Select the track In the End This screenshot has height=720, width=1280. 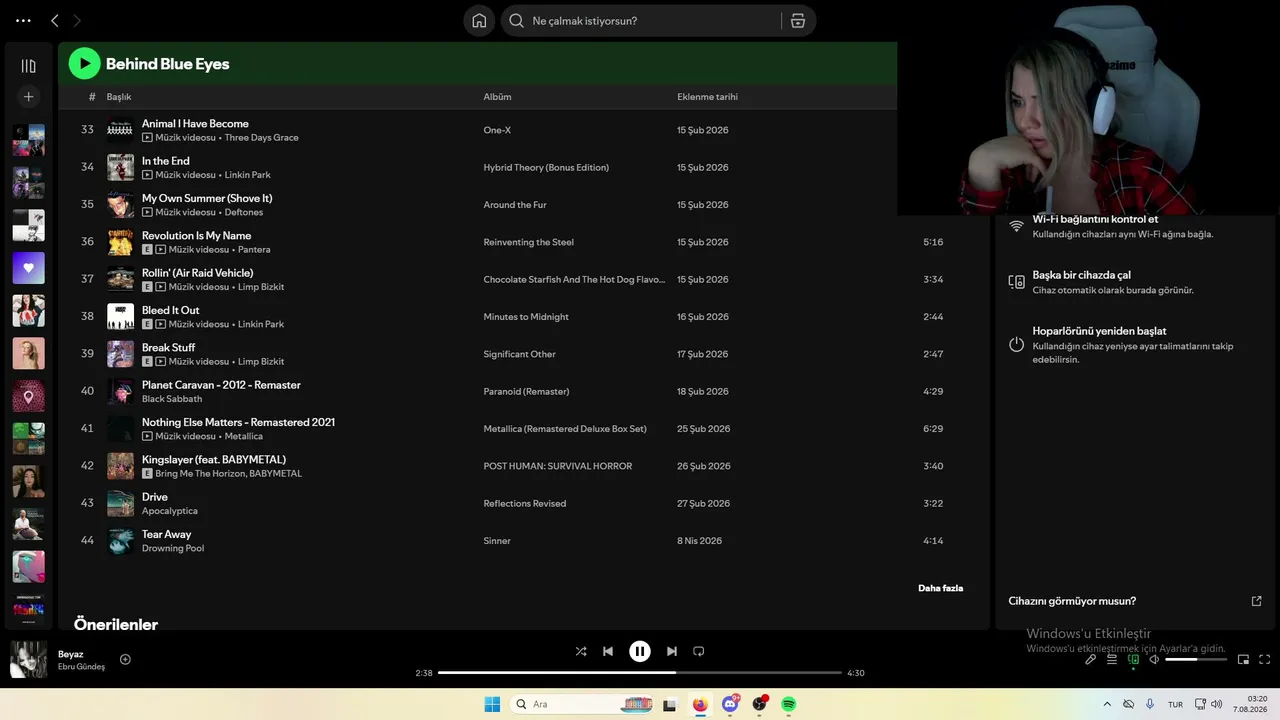click(x=166, y=161)
